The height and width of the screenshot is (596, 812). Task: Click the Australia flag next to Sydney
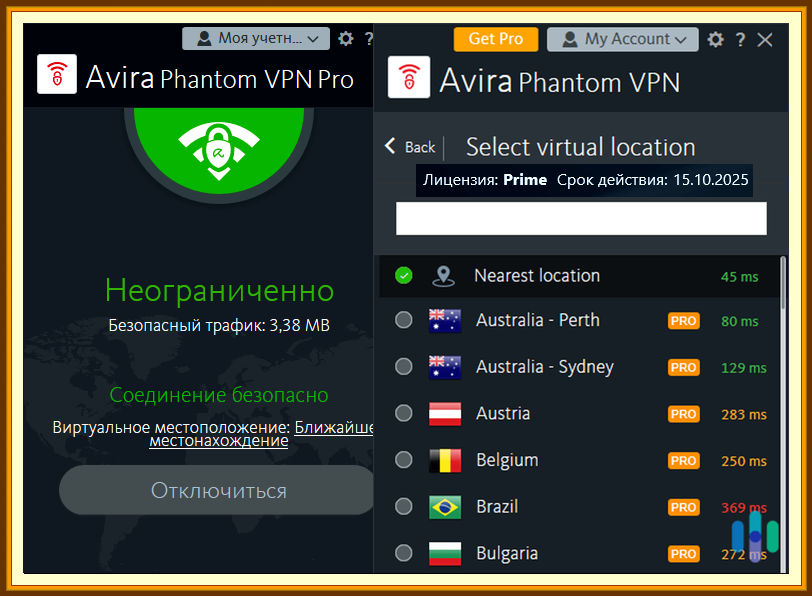445,367
